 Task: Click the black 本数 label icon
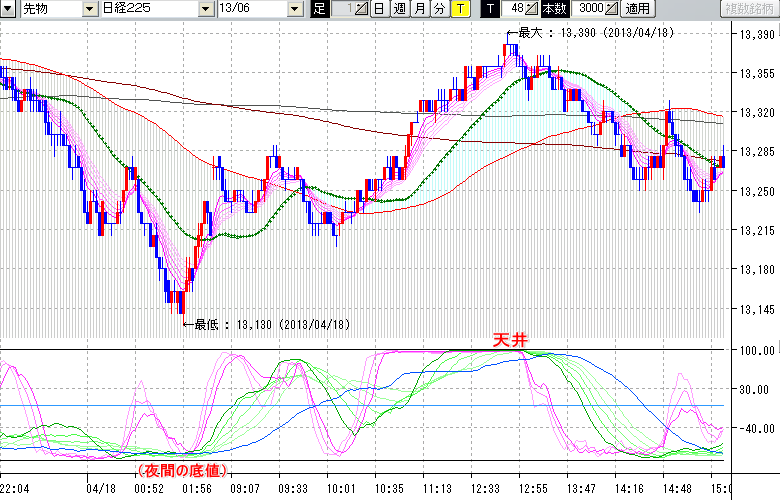[555, 9]
